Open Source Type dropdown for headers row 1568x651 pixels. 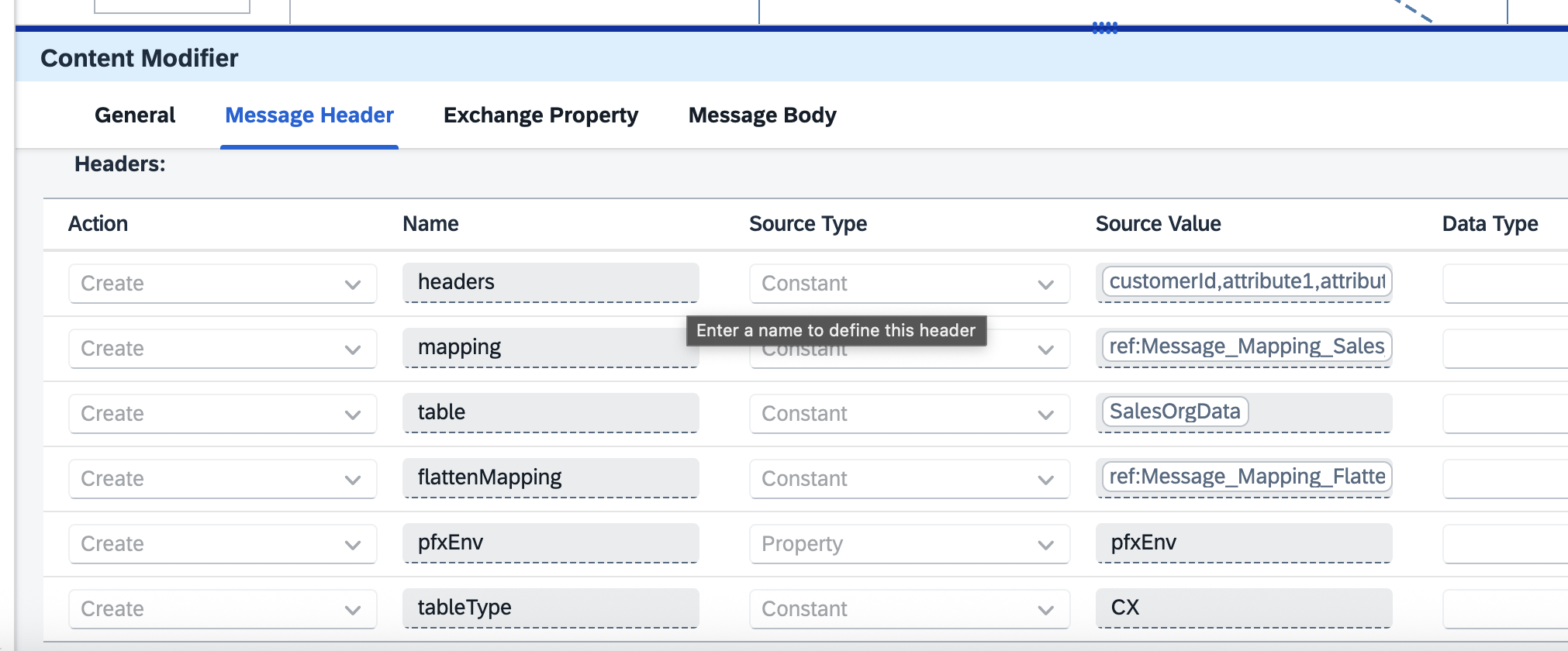point(908,284)
